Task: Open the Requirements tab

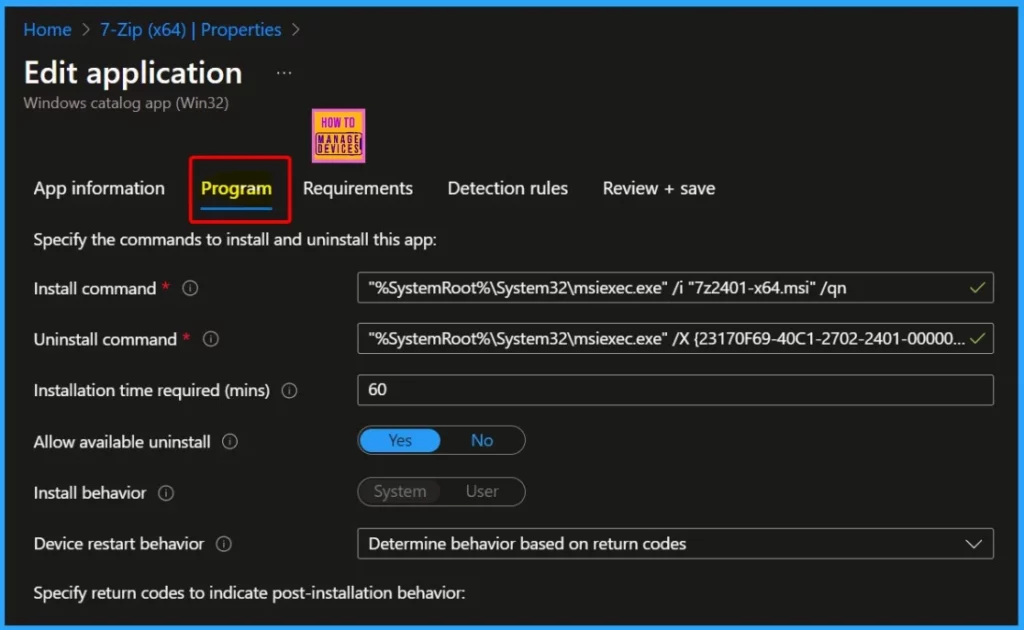Action: 358,189
